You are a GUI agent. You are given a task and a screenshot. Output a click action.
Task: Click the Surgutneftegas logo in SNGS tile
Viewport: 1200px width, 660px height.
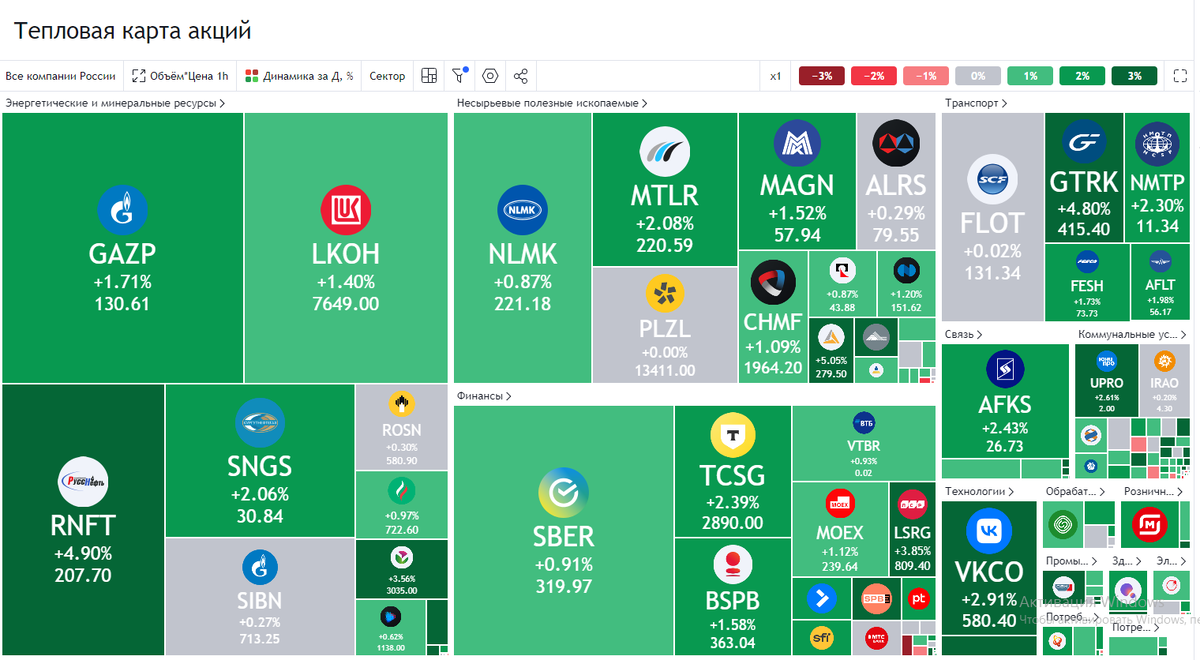(x=260, y=424)
